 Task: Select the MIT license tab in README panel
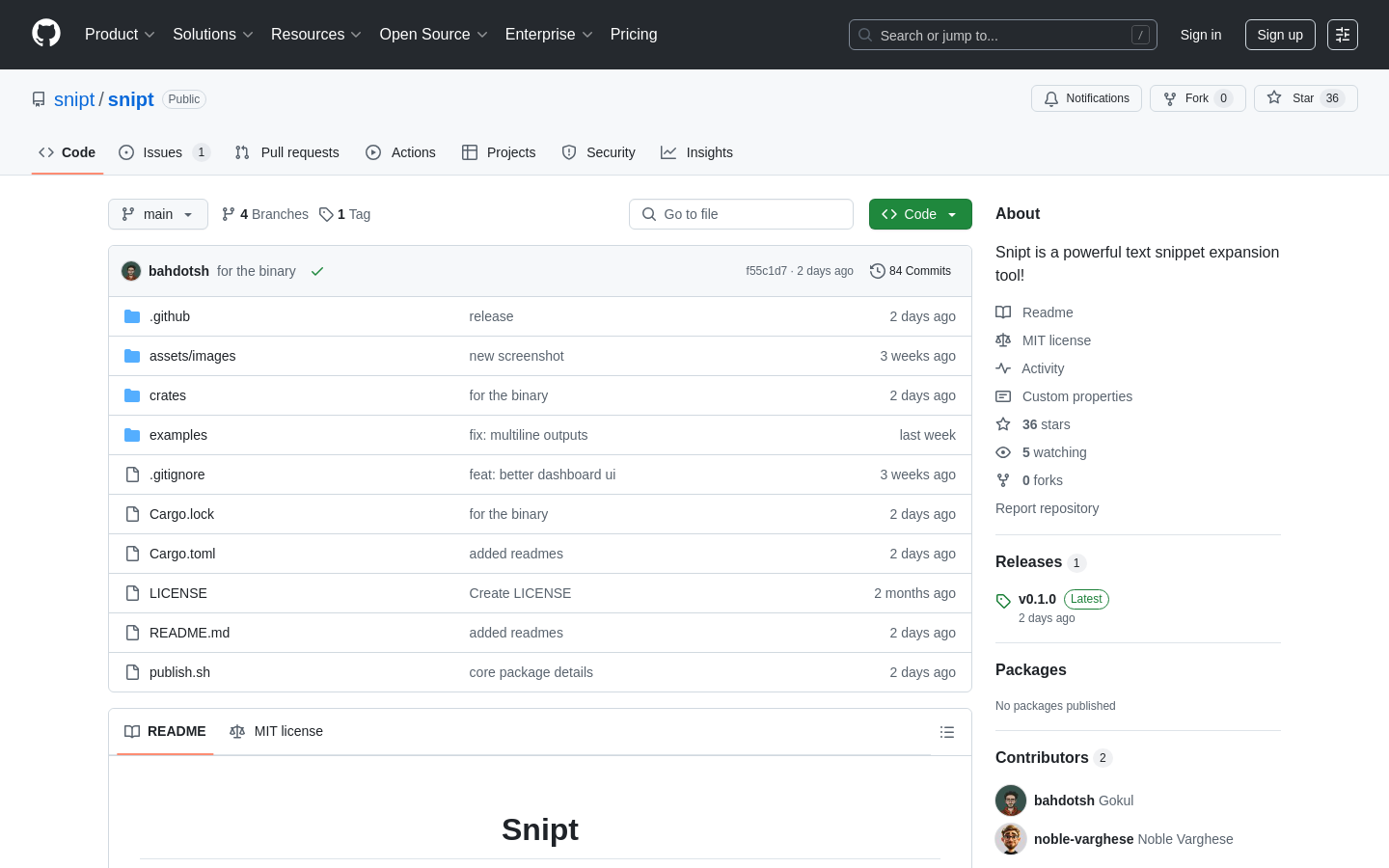(277, 731)
